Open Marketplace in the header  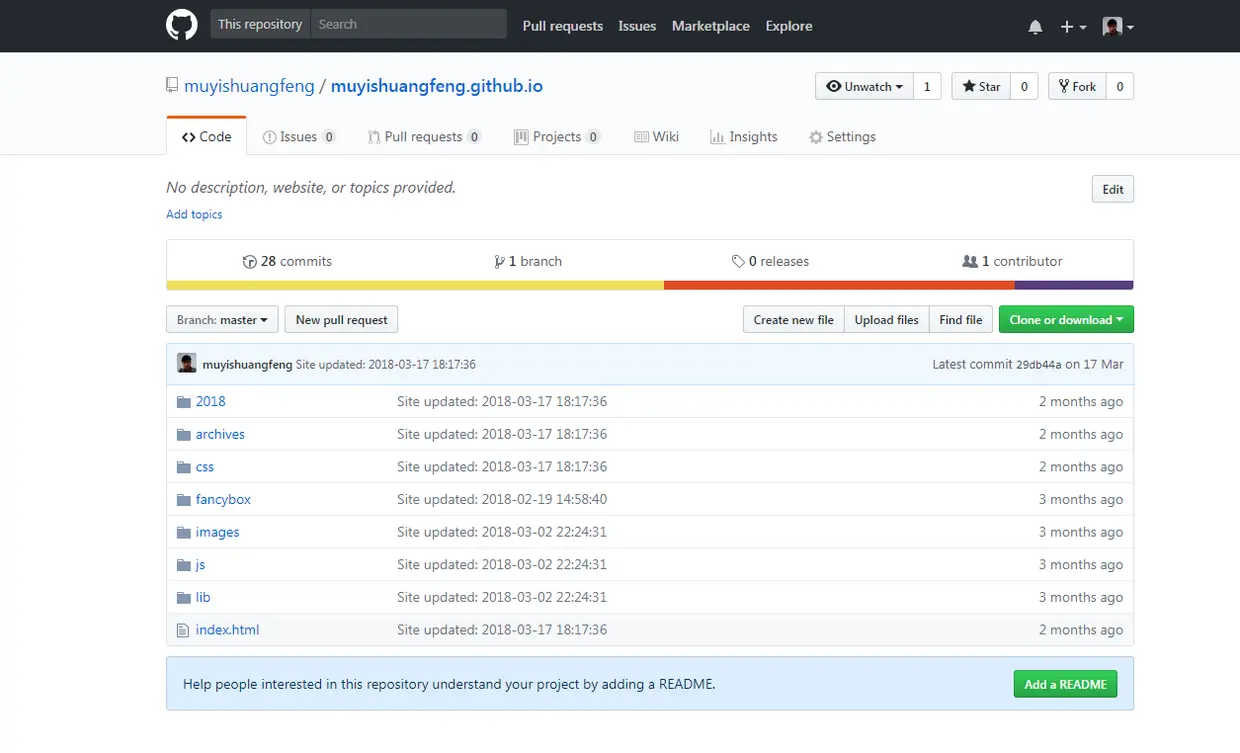point(711,26)
